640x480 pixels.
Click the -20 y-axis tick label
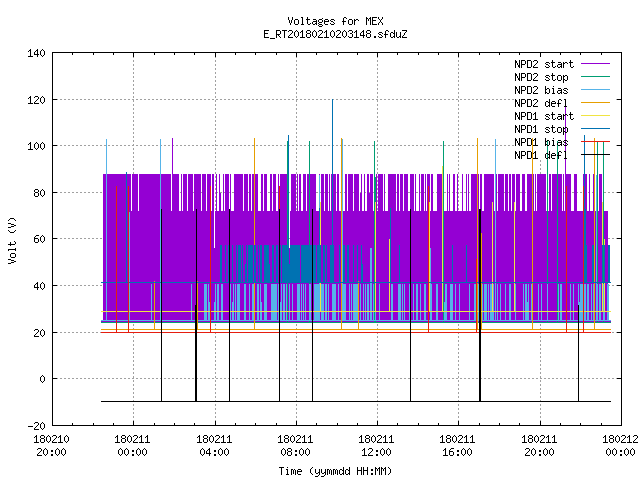coord(36,426)
